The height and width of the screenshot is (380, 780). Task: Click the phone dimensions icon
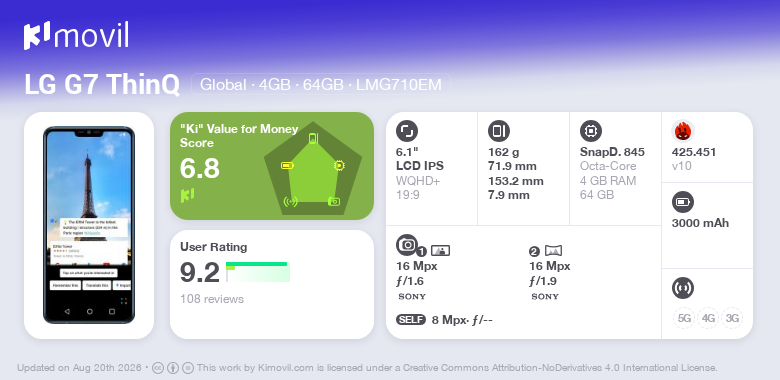[499, 131]
